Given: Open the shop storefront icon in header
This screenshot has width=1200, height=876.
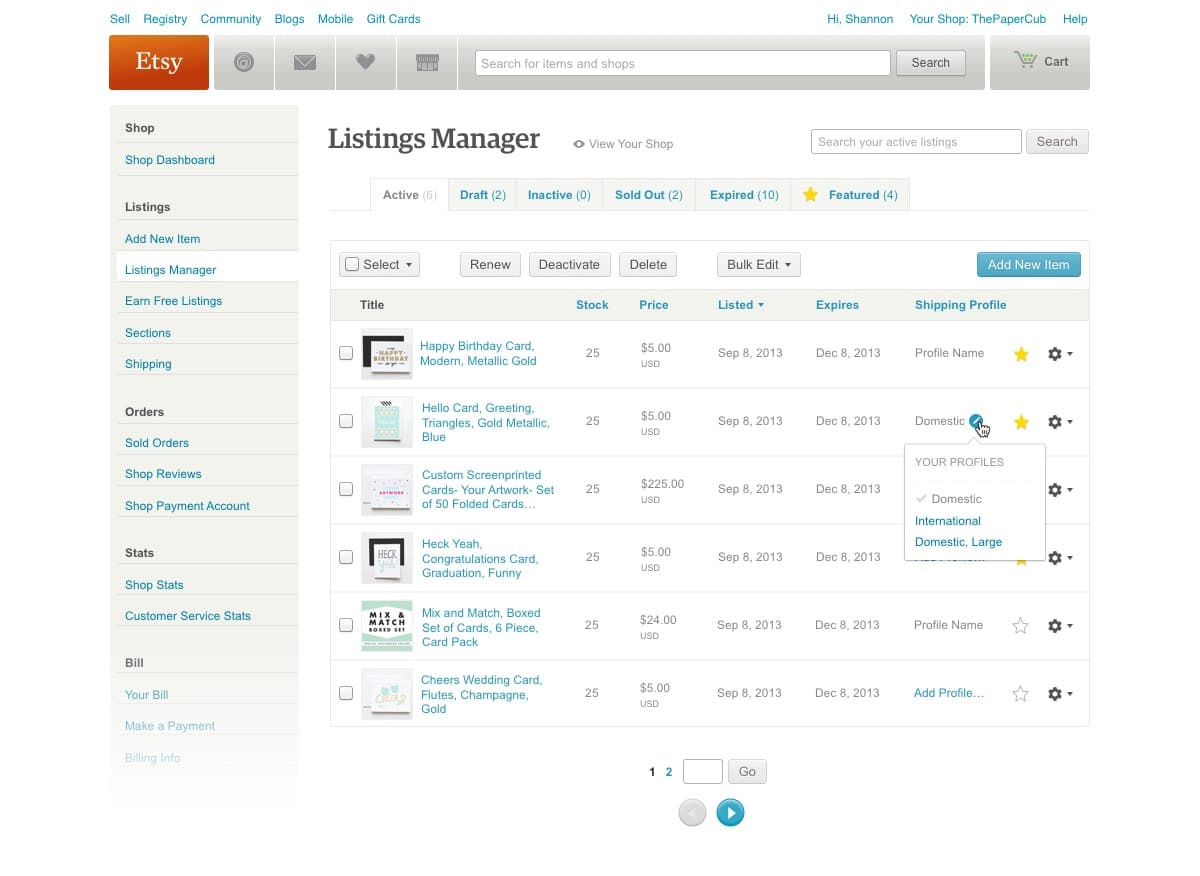Looking at the screenshot, I should [427, 62].
